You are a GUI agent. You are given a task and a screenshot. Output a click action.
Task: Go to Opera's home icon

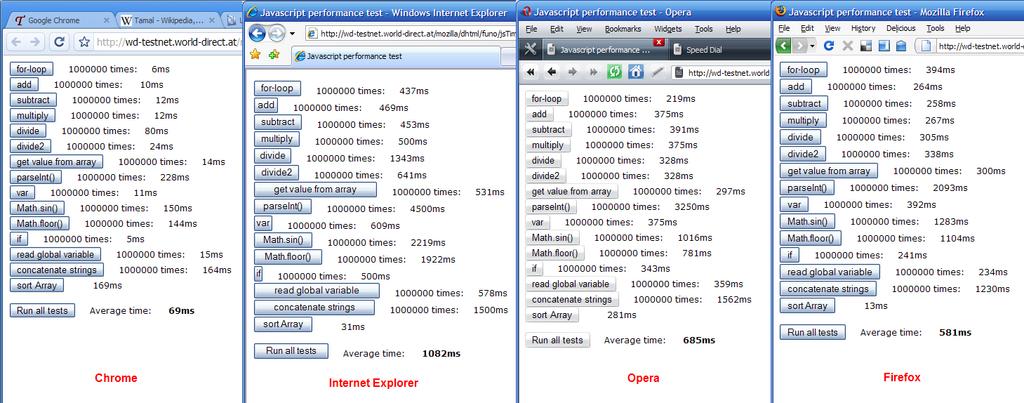pyautogui.click(x=635, y=72)
